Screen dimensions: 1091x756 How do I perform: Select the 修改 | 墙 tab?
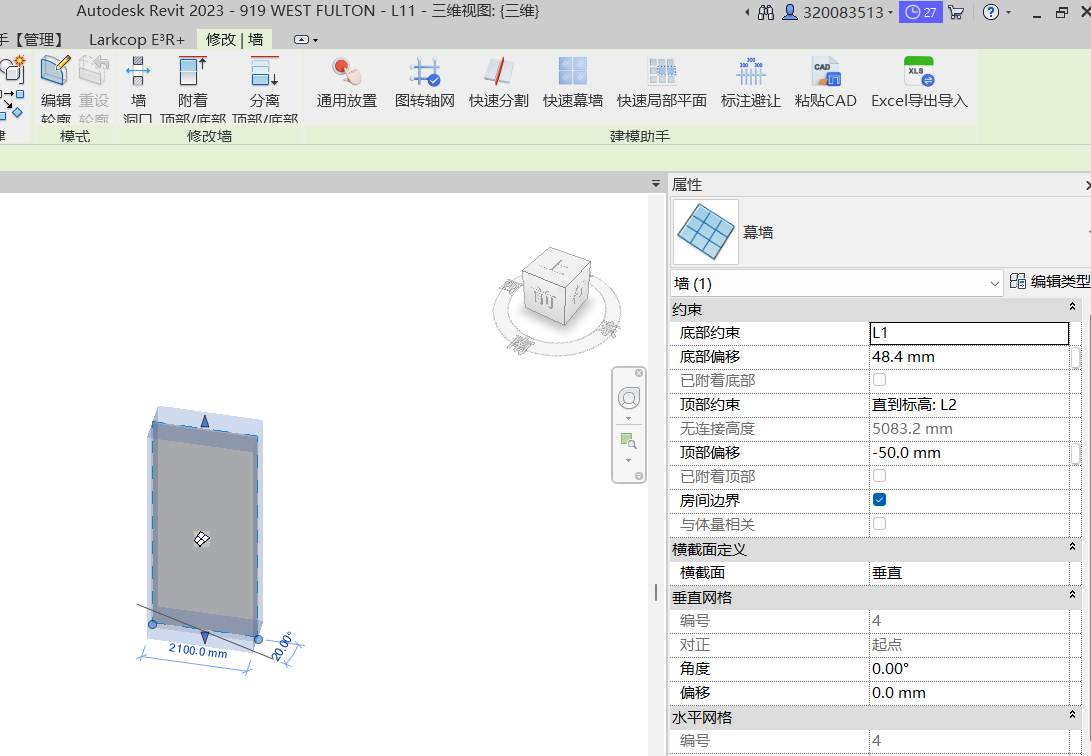click(x=235, y=40)
